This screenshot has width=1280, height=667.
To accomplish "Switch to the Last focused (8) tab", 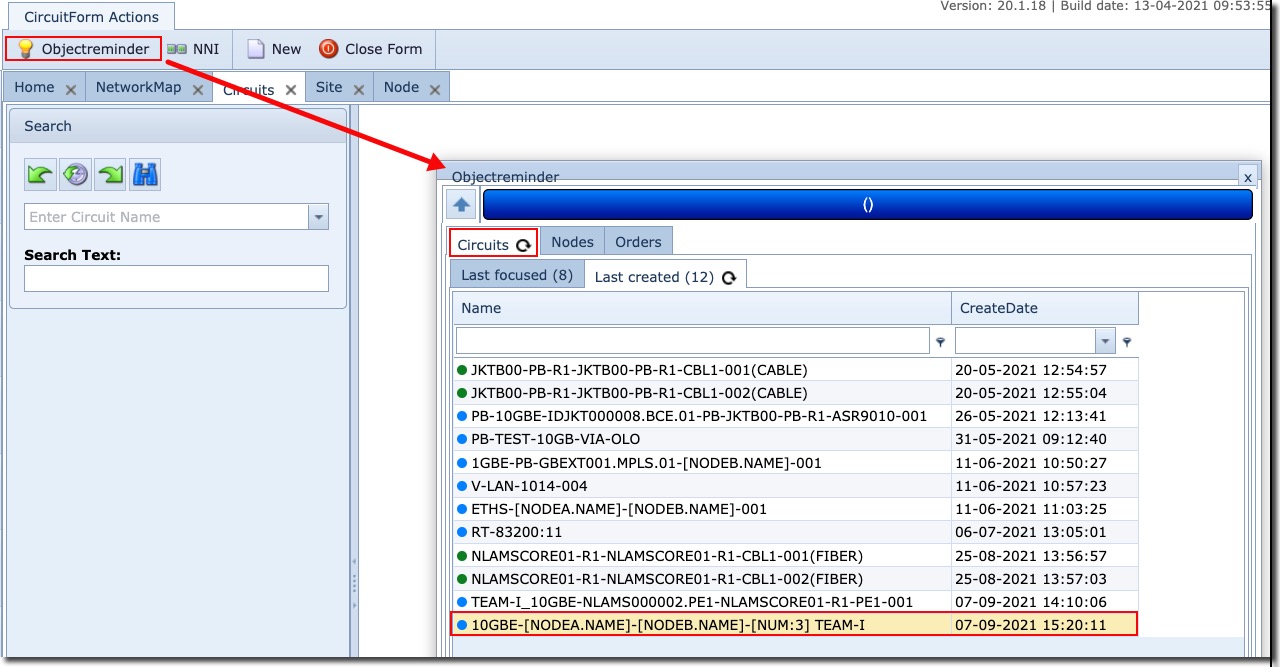I will tap(516, 275).
